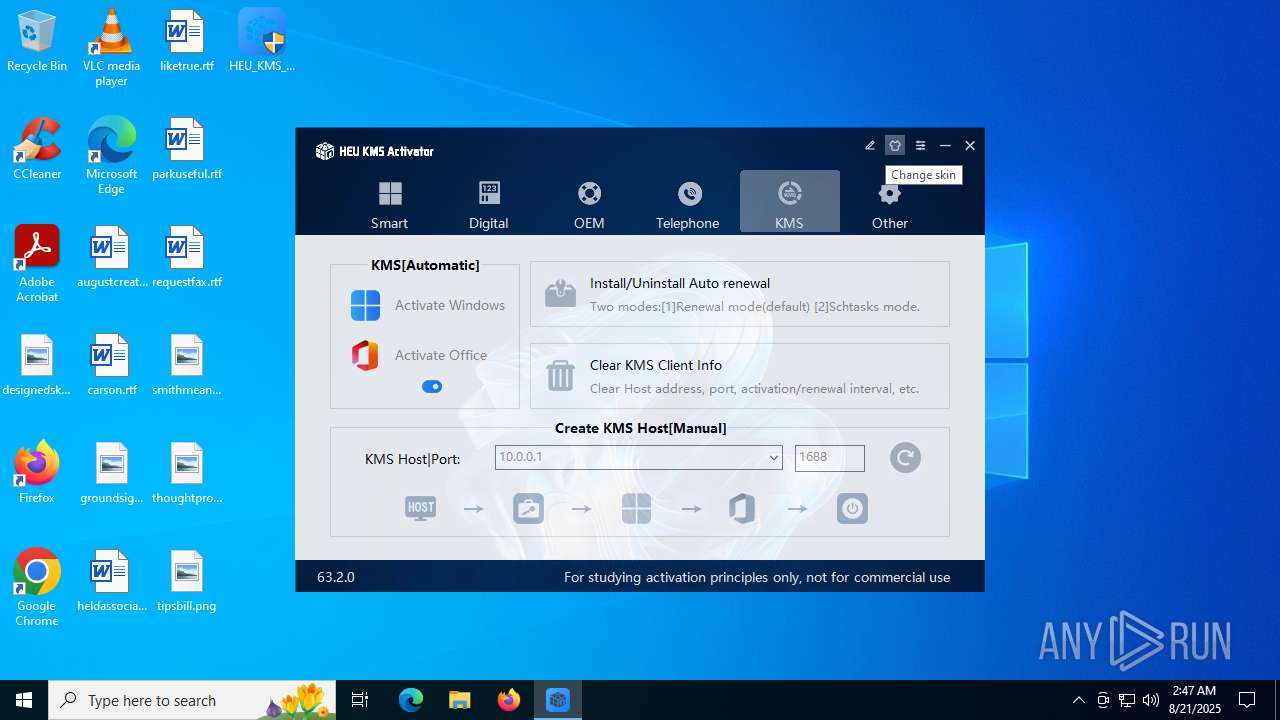
Task: Open the notification center icon
Action: [x=1247, y=700]
